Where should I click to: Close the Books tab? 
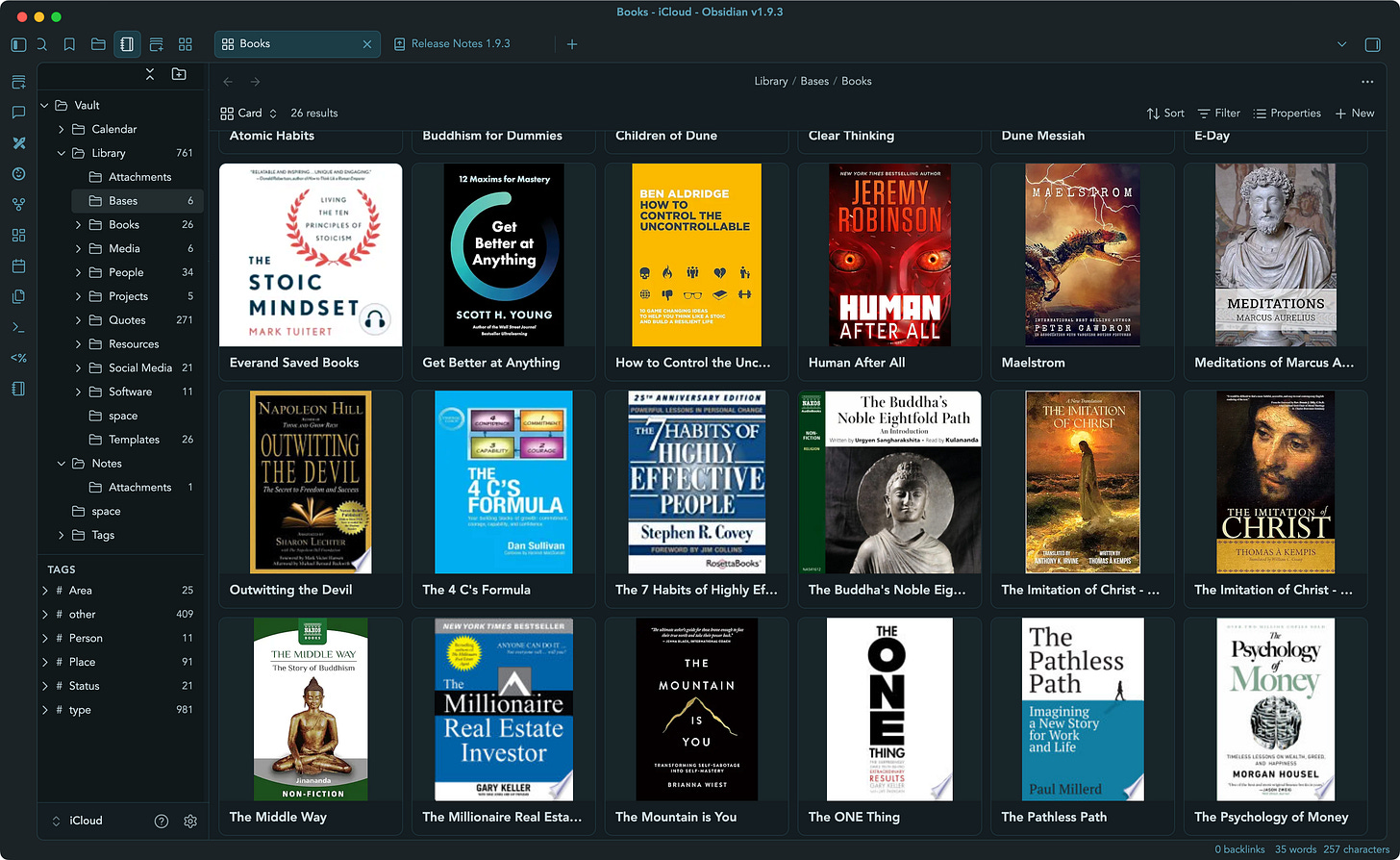[x=367, y=44]
